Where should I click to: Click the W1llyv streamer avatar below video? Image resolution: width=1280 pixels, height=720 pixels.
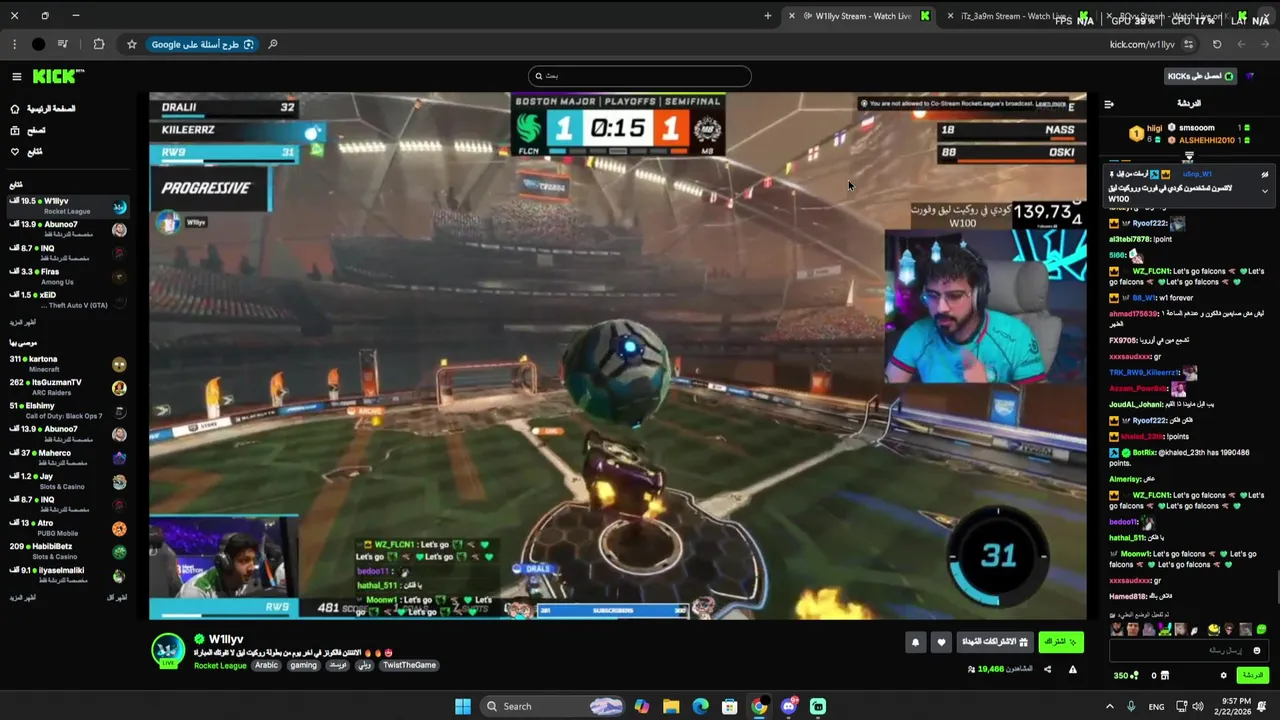(x=168, y=650)
